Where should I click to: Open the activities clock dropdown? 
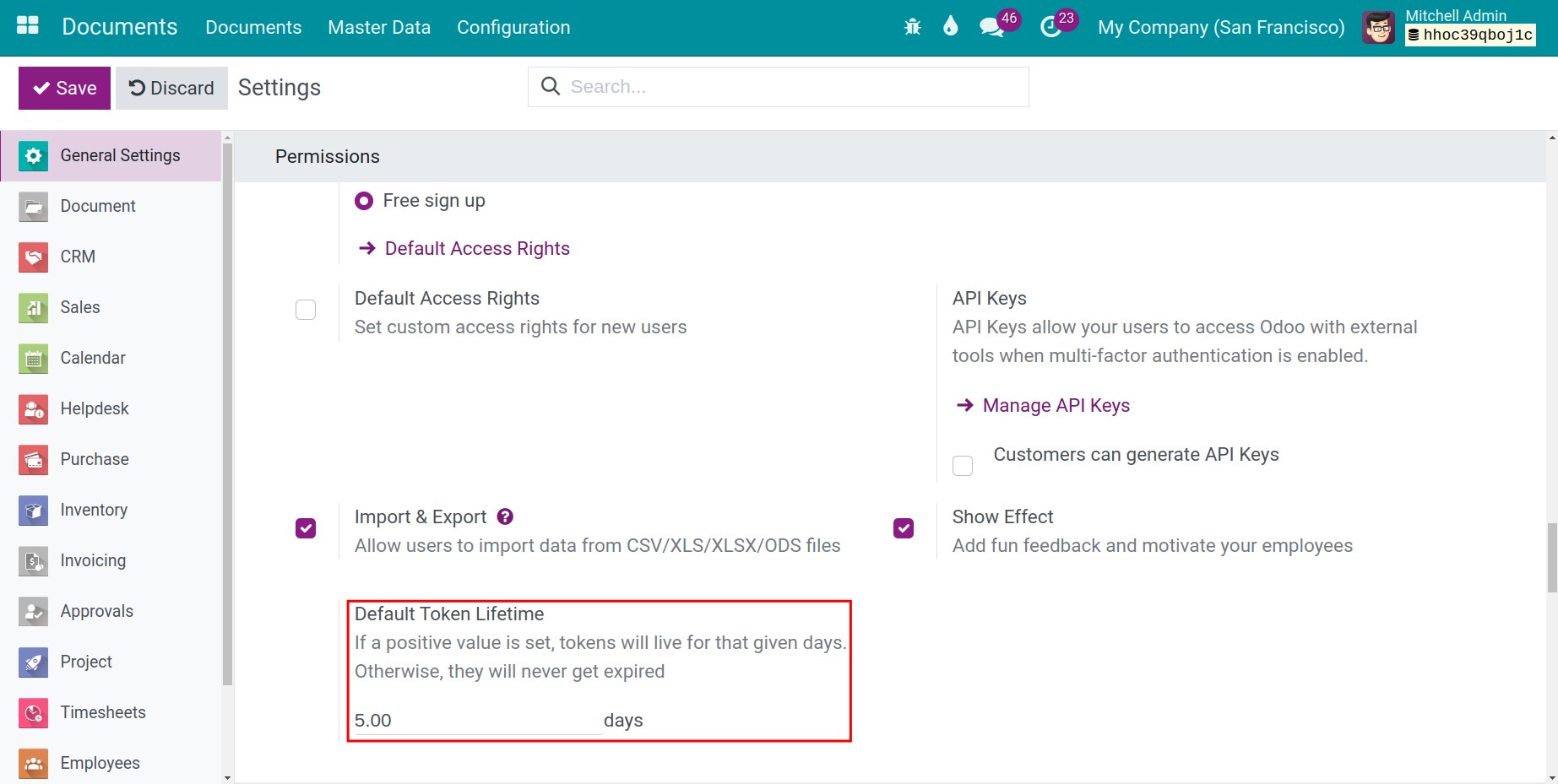click(1052, 27)
